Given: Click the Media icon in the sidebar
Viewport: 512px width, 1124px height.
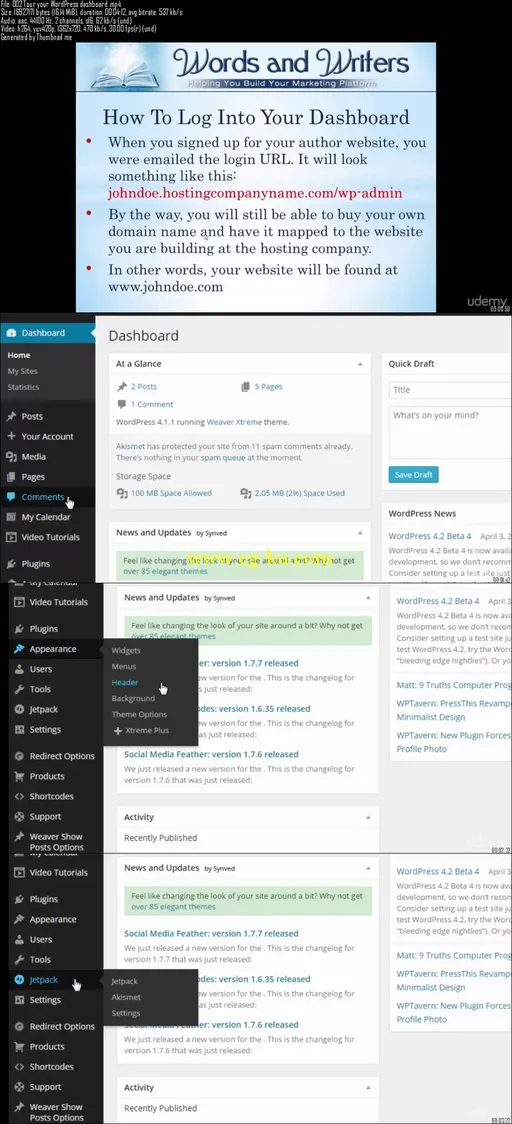Looking at the screenshot, I should [11, 457].
